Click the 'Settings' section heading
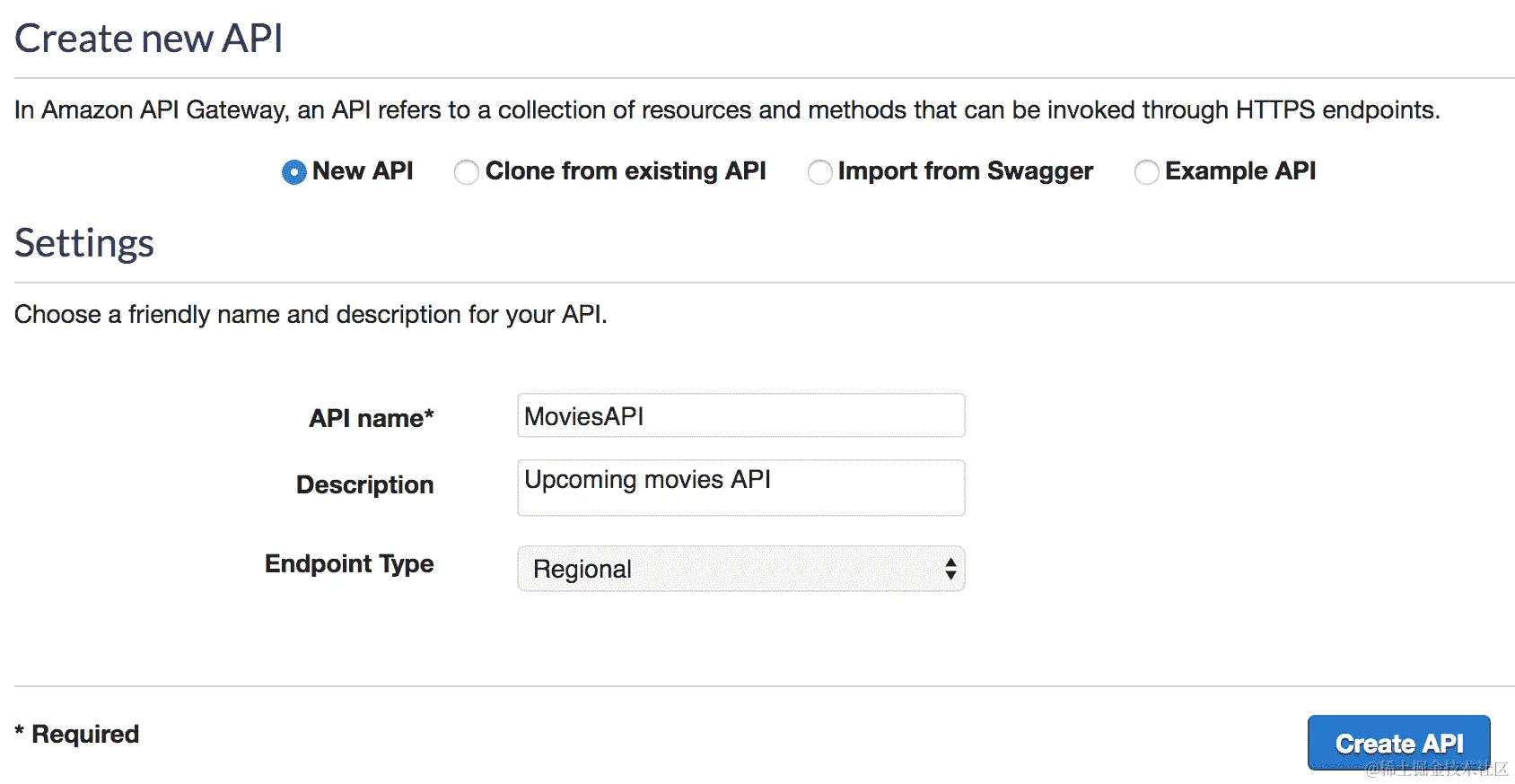Image resolution: width=1515 pixels, height=784 pixels. pos(84,243)
